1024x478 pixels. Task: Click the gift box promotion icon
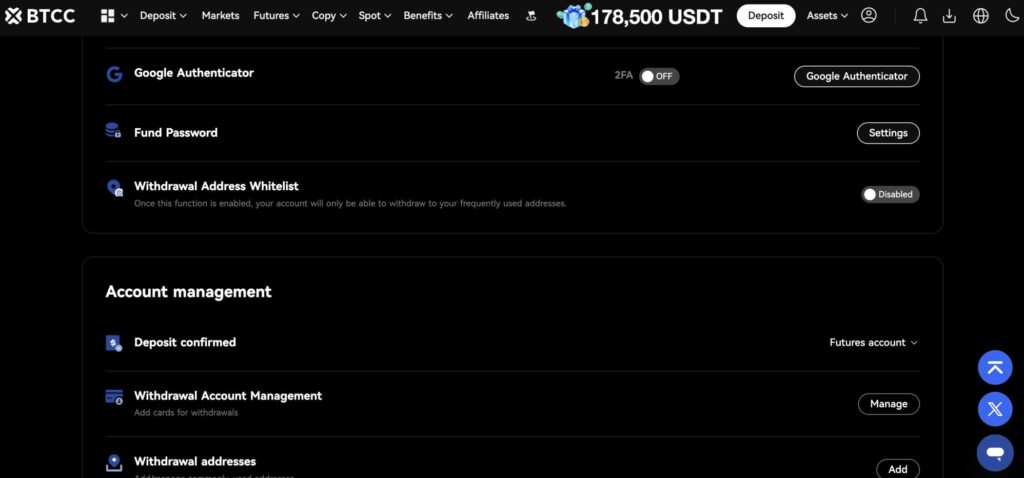(573, 16)
